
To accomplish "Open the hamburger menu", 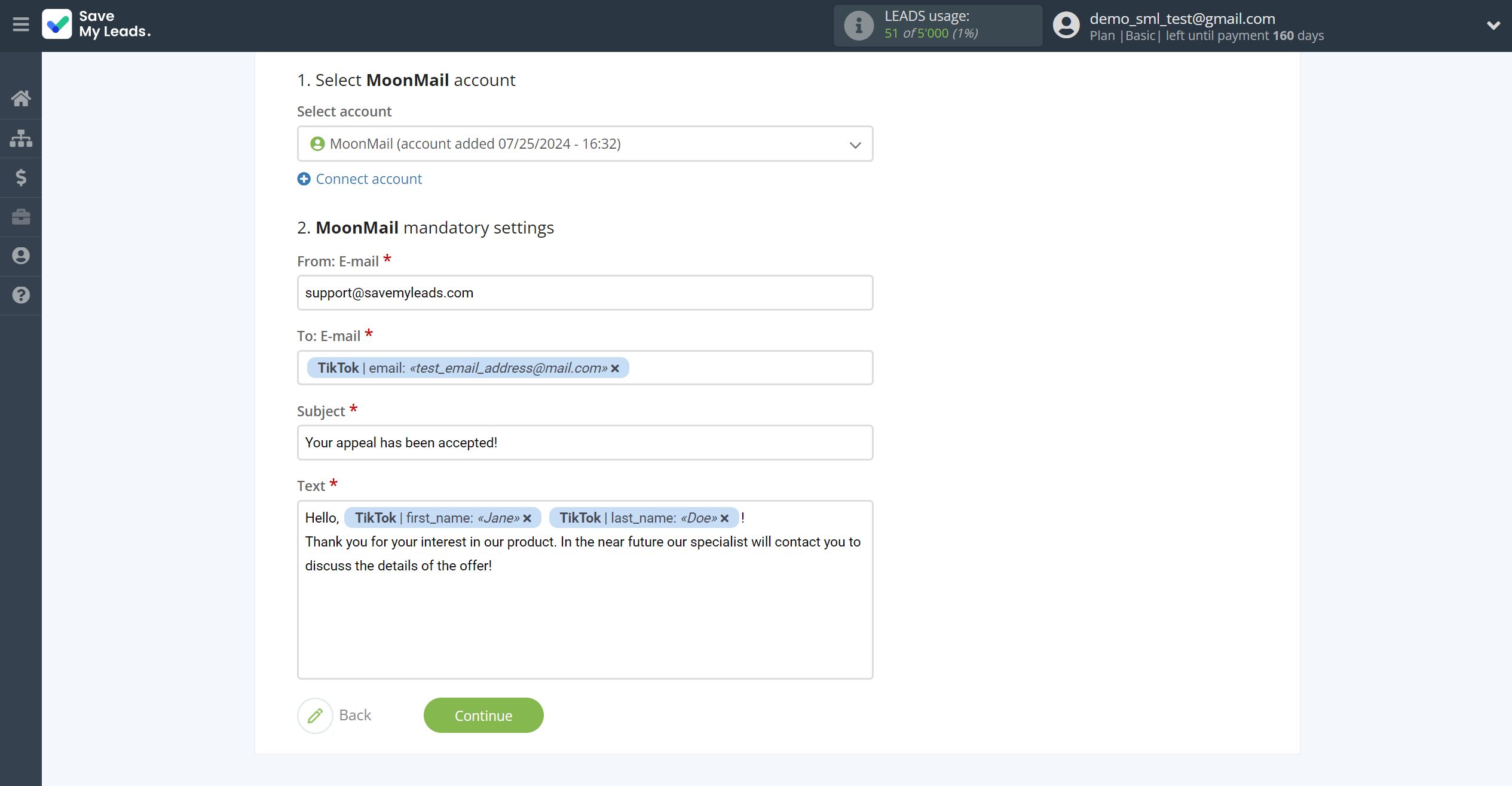I will [x=21, y=24].
